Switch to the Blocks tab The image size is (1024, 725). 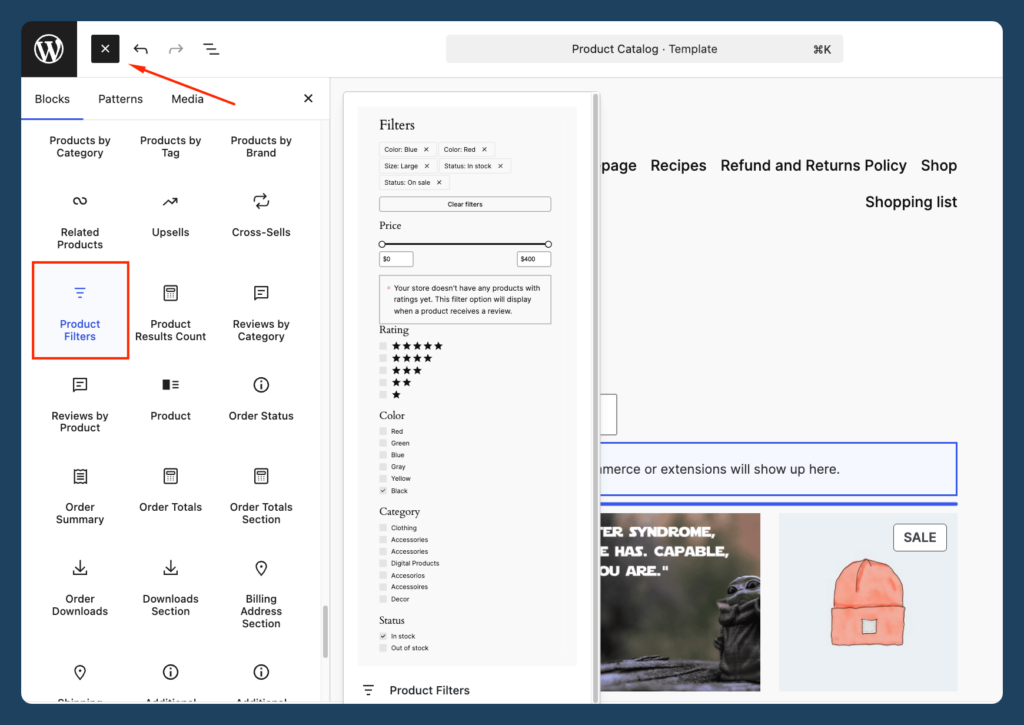tap(52, 99)
